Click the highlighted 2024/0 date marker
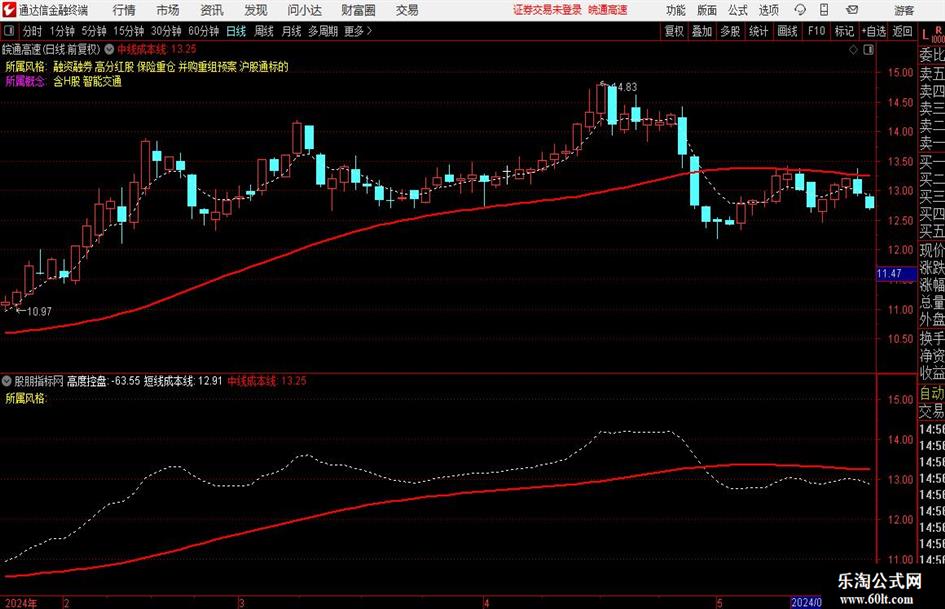This screenshot has width=945, height=609. (806, 602)
